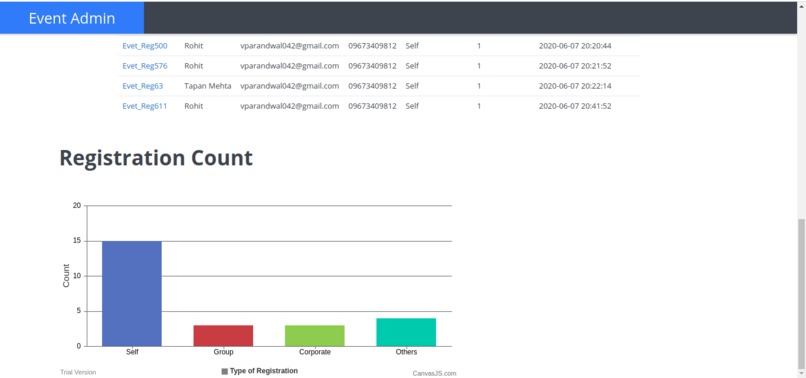
Task: Select Rohit in Evet_Reg500 row
Action: click(x=194, y=46)
